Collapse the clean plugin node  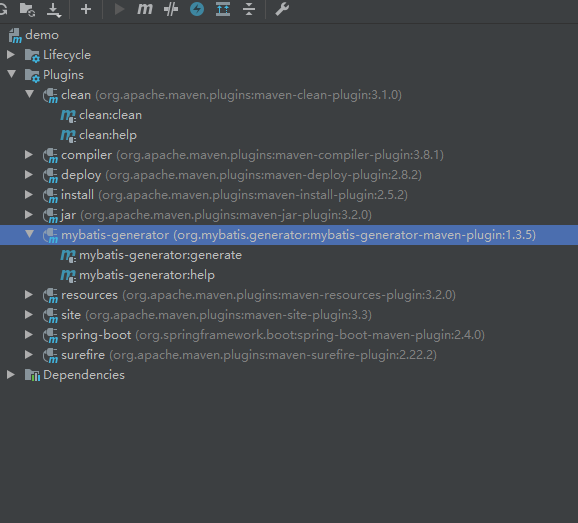(29, 94)
